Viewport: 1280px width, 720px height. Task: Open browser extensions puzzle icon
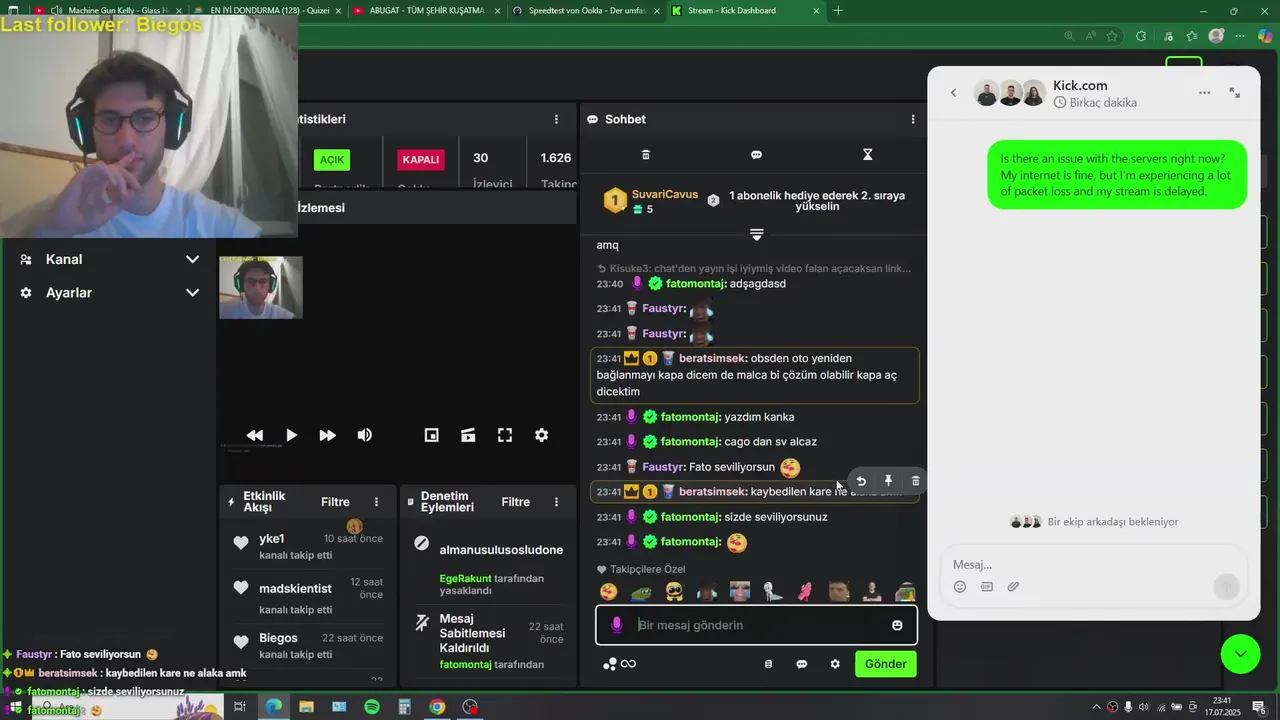[1141, 36]
